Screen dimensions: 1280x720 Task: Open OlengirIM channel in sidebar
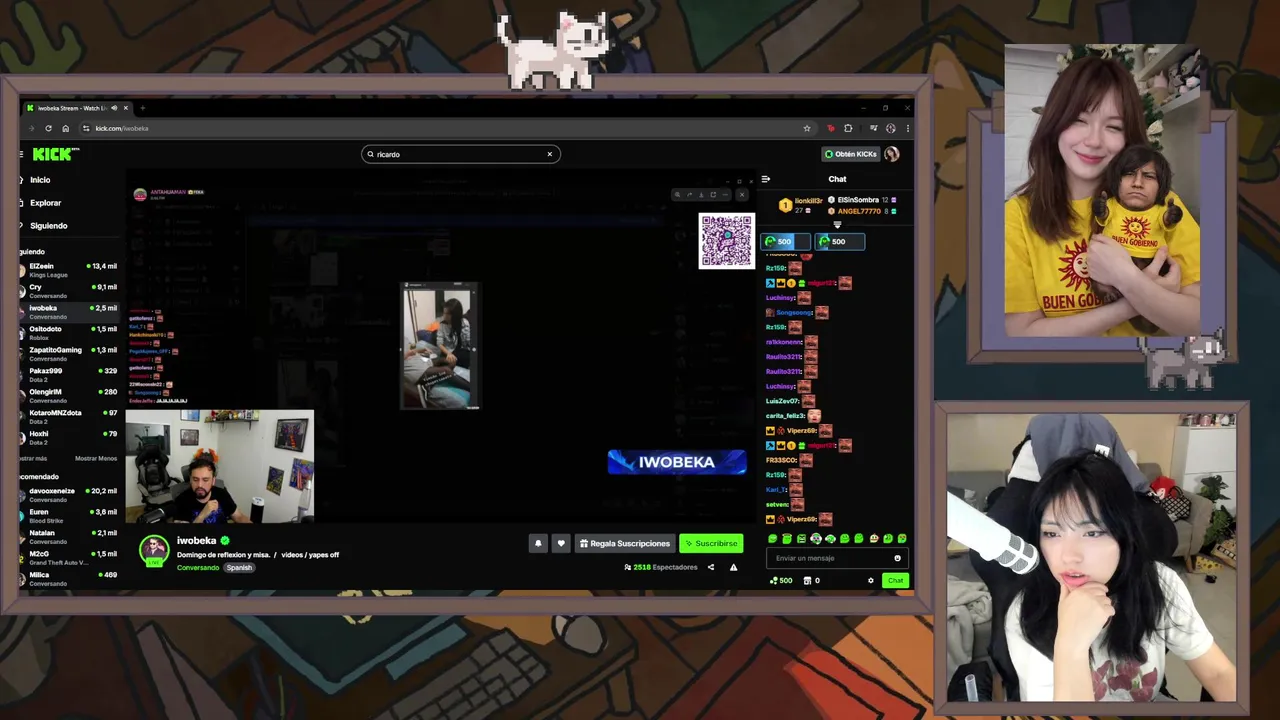[68, 396]
